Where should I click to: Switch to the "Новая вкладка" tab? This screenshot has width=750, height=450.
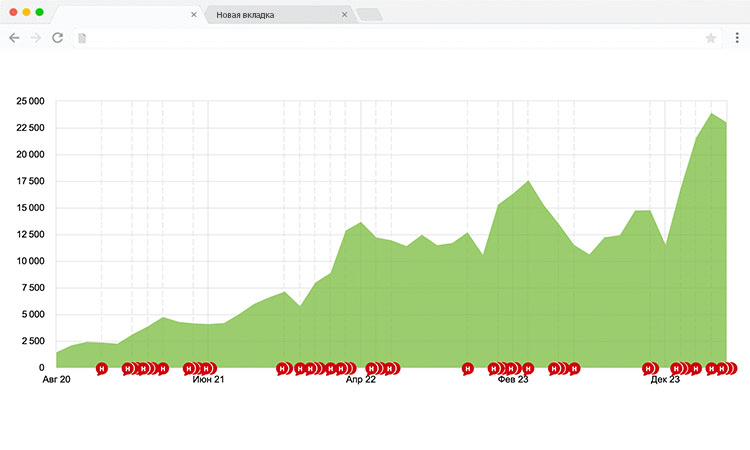pos(270,15)
